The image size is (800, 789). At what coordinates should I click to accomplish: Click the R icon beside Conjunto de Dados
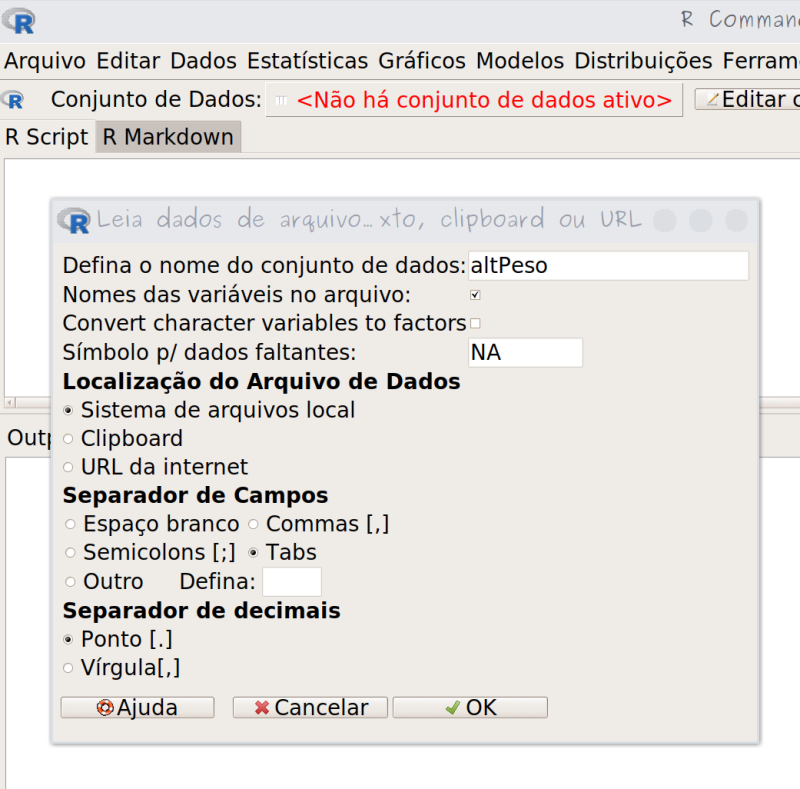tap(14, 100)
